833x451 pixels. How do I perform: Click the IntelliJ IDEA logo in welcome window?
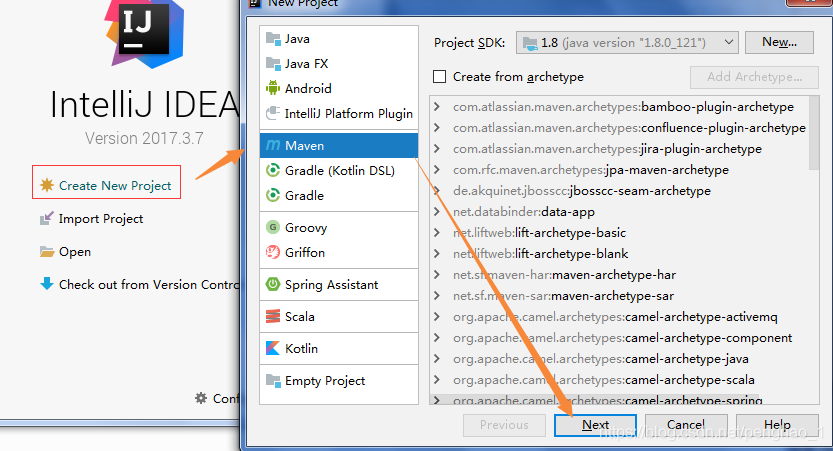pyautogui.click(x=144, y=33)
